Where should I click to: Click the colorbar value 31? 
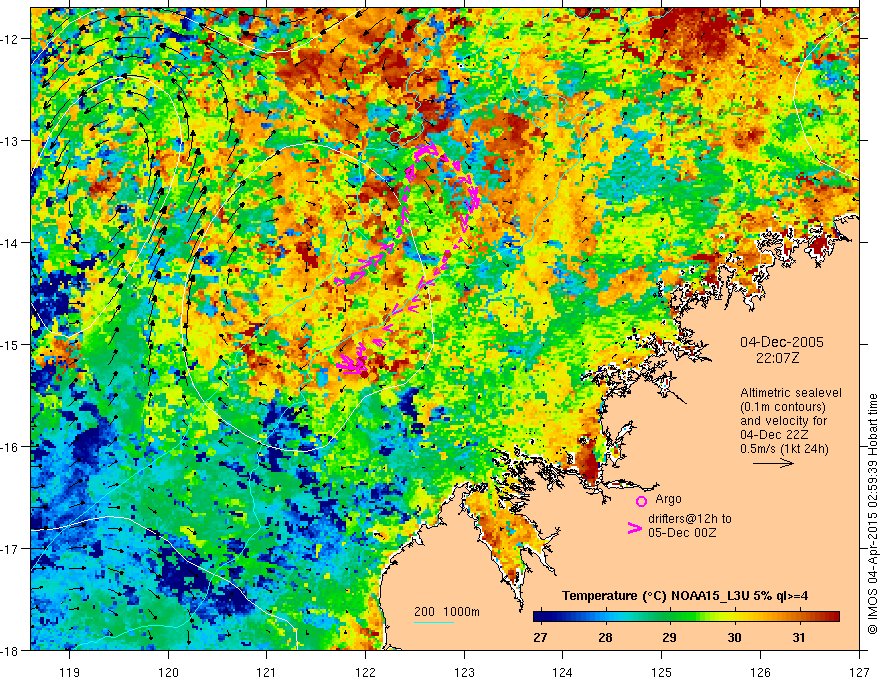pos(799,637)
